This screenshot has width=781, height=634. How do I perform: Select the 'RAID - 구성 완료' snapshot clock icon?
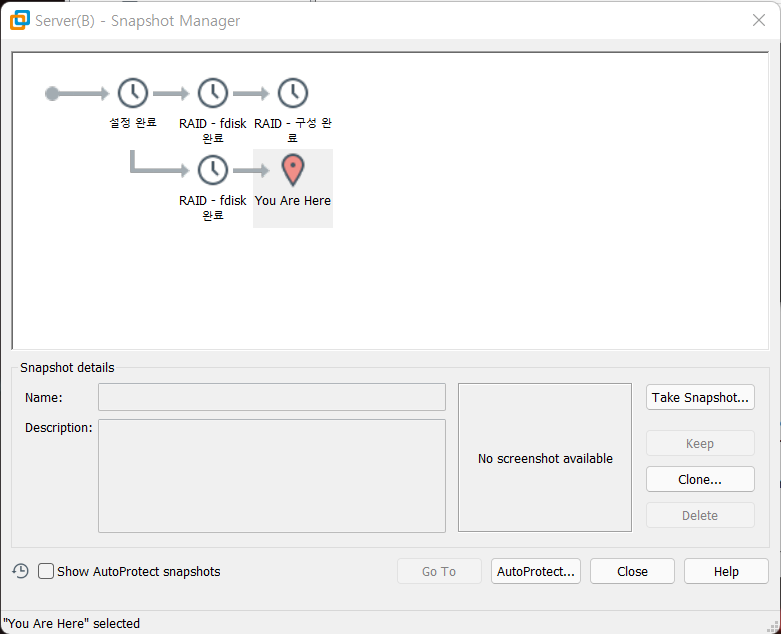pos(293,93)
